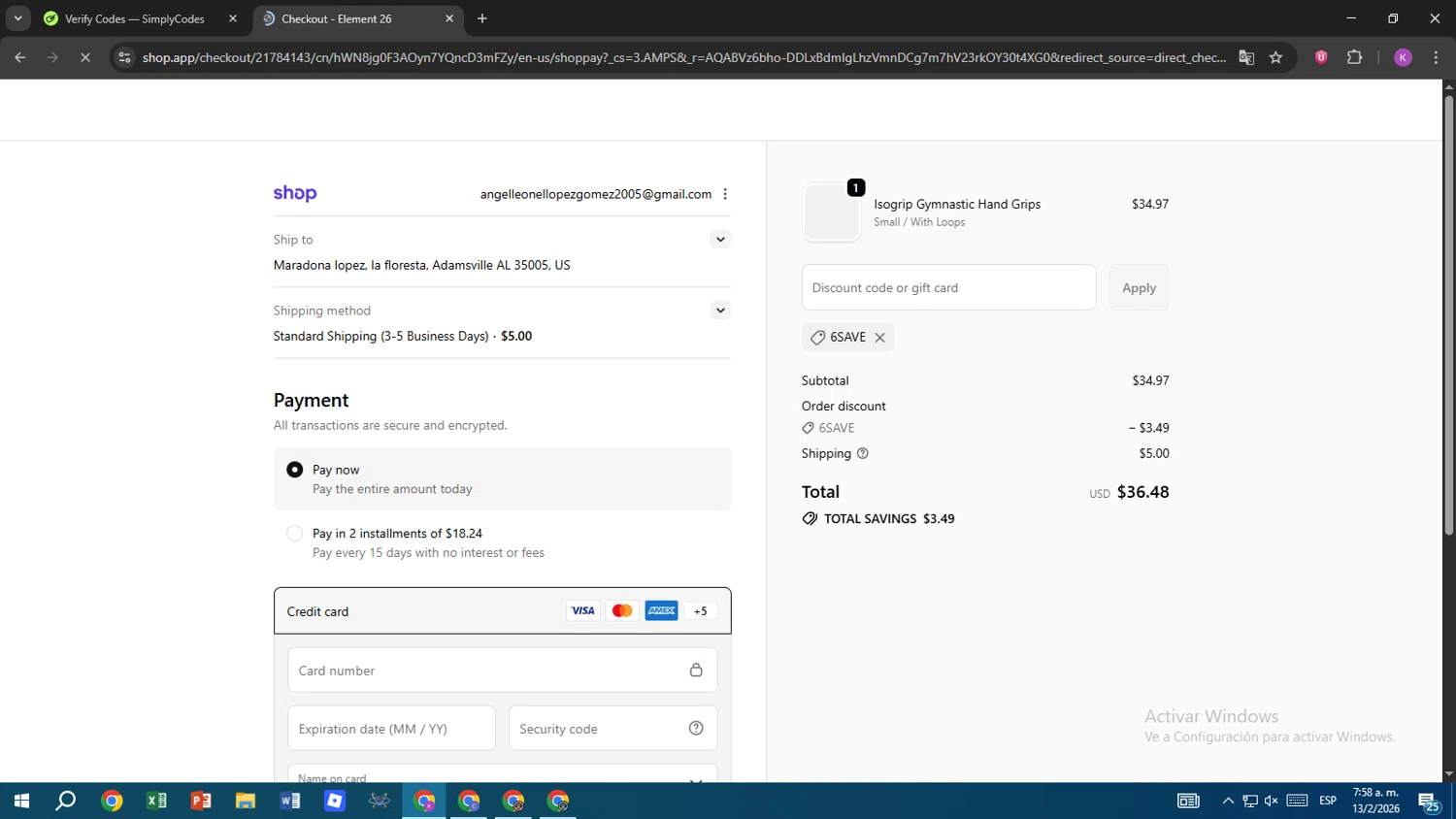Open File Explorer from the taskbar
The height and width of the screenshot is (819, 1456).
(x=246, y=801)
